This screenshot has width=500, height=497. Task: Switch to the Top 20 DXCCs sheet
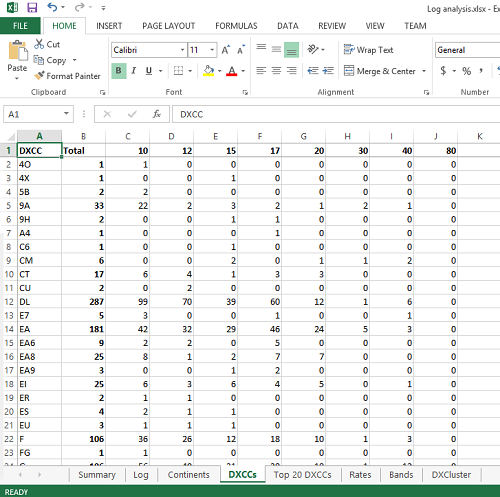303,475
